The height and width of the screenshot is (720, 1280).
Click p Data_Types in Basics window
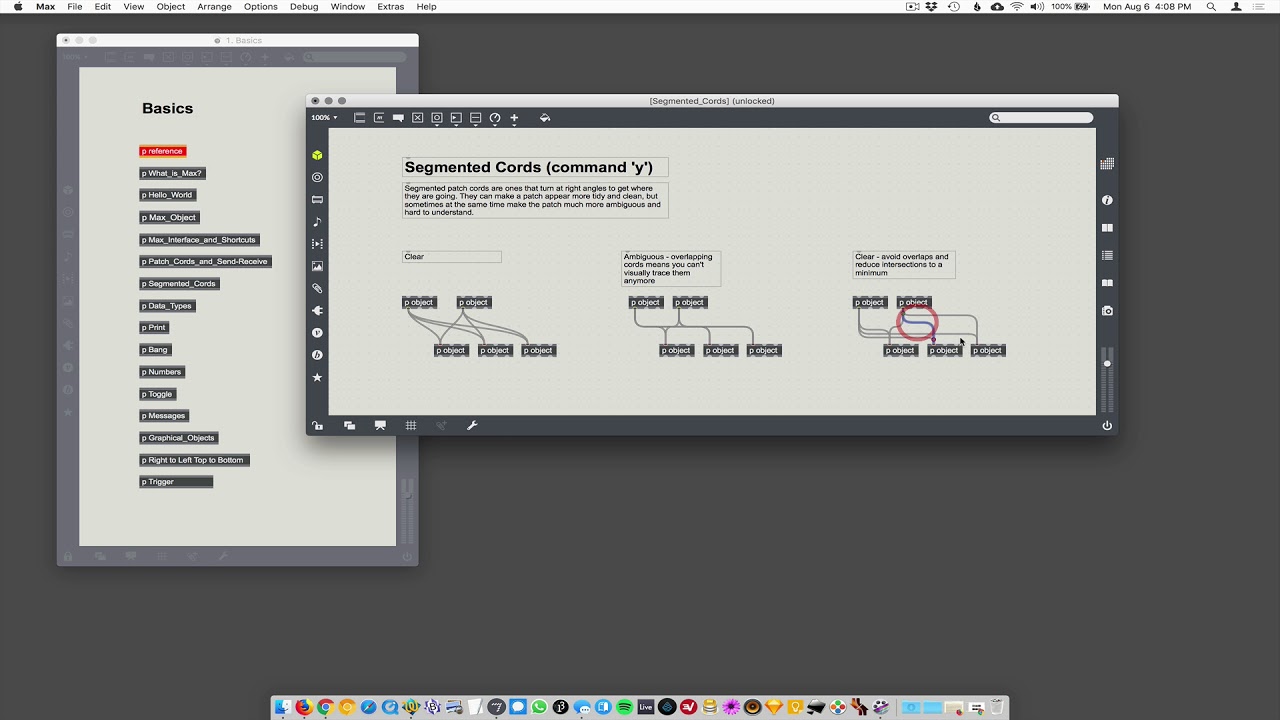coord(167,306)
